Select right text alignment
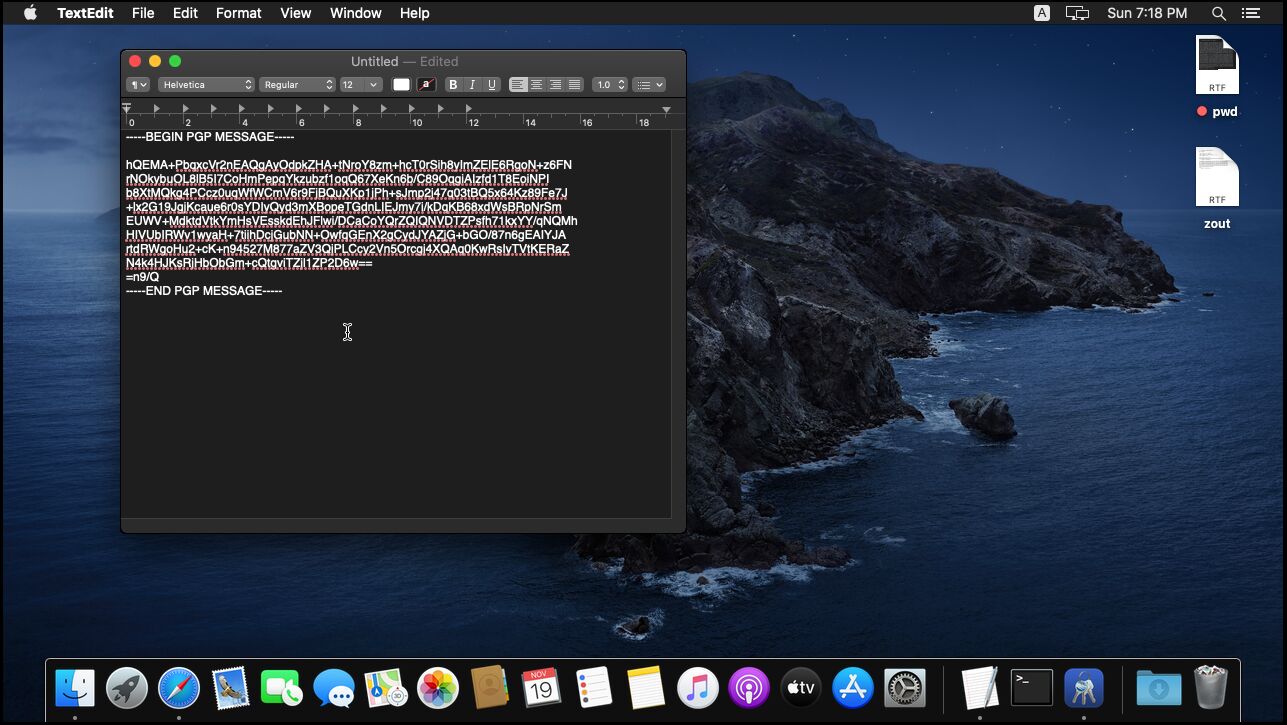 click(557, 84)
